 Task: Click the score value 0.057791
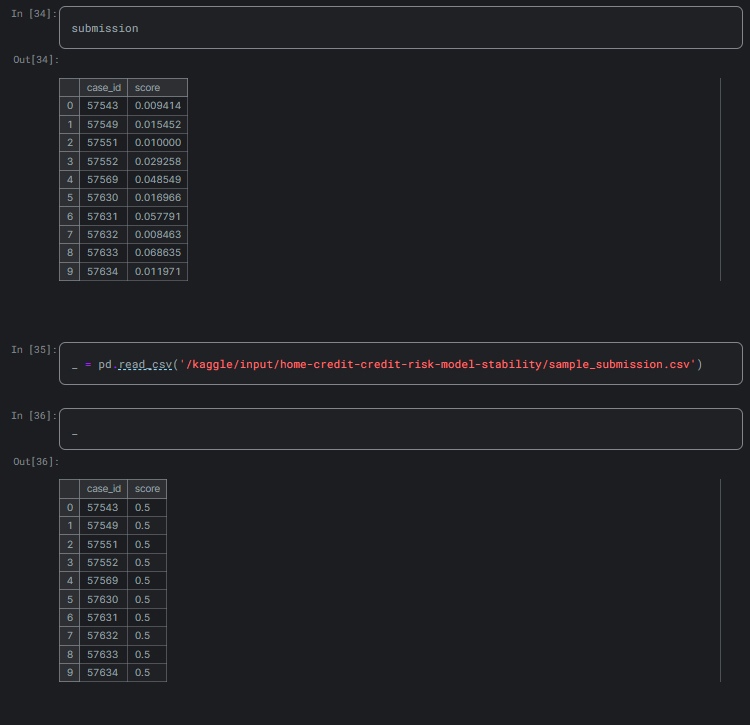pos(158,216)
